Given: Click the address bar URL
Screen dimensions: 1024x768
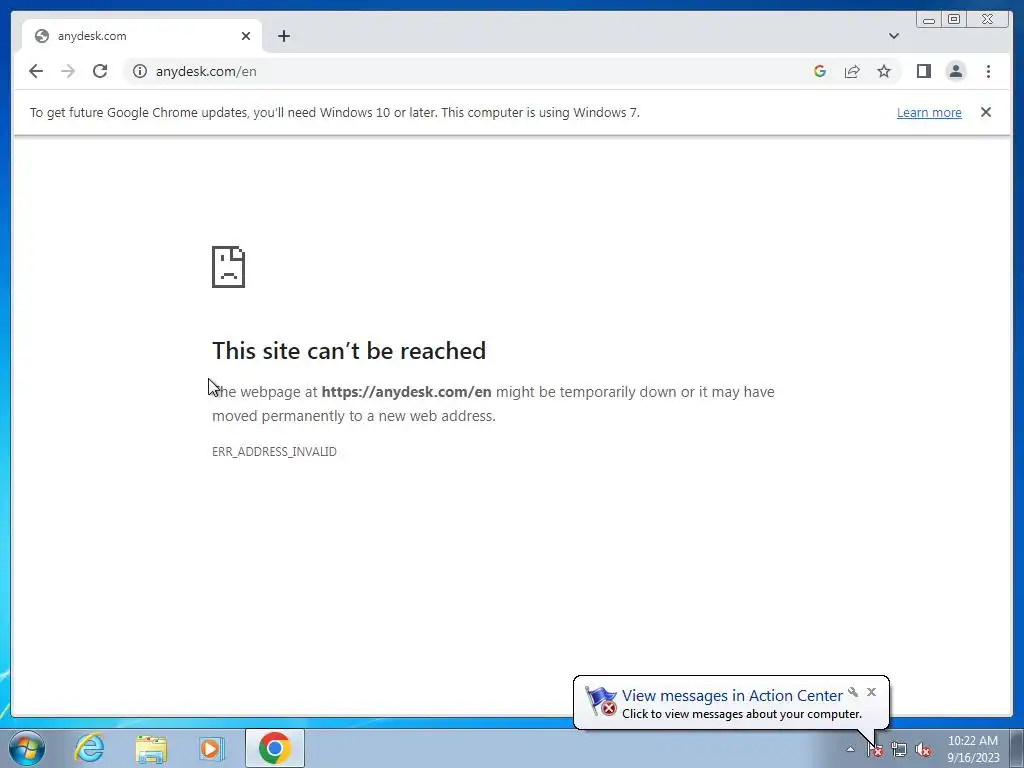Looking at the screenshot, I should point(206,71).
